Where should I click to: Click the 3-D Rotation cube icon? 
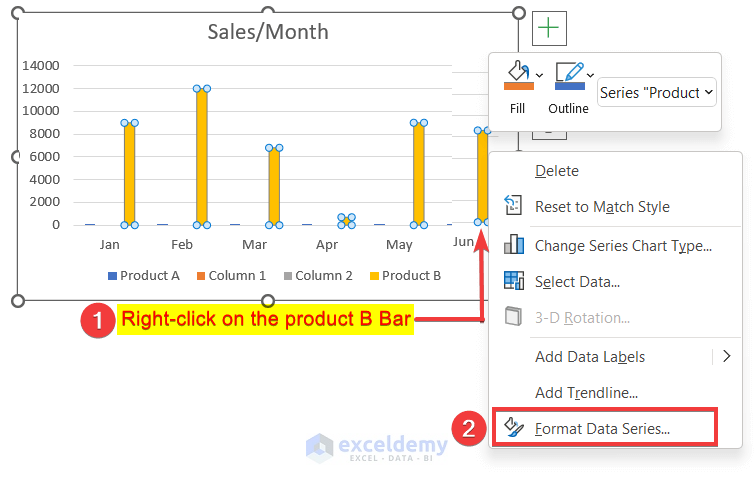click(514, 317)
